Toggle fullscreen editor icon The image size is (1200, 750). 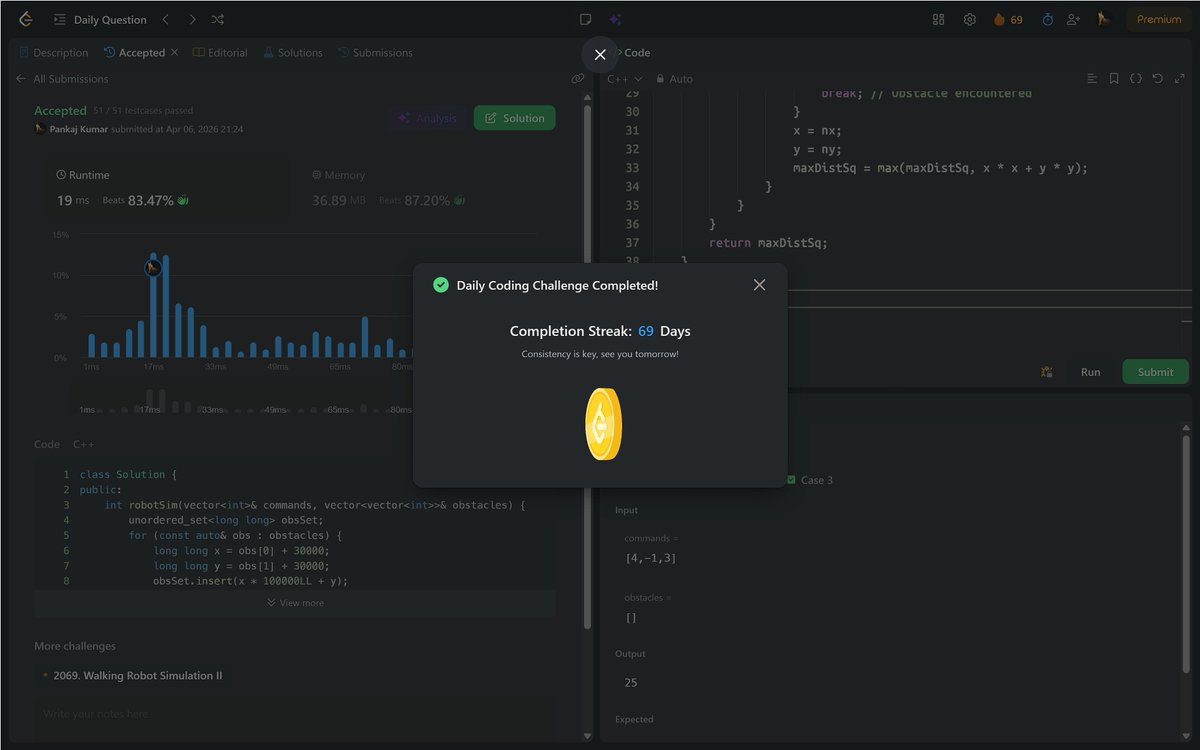[1179, 79]
